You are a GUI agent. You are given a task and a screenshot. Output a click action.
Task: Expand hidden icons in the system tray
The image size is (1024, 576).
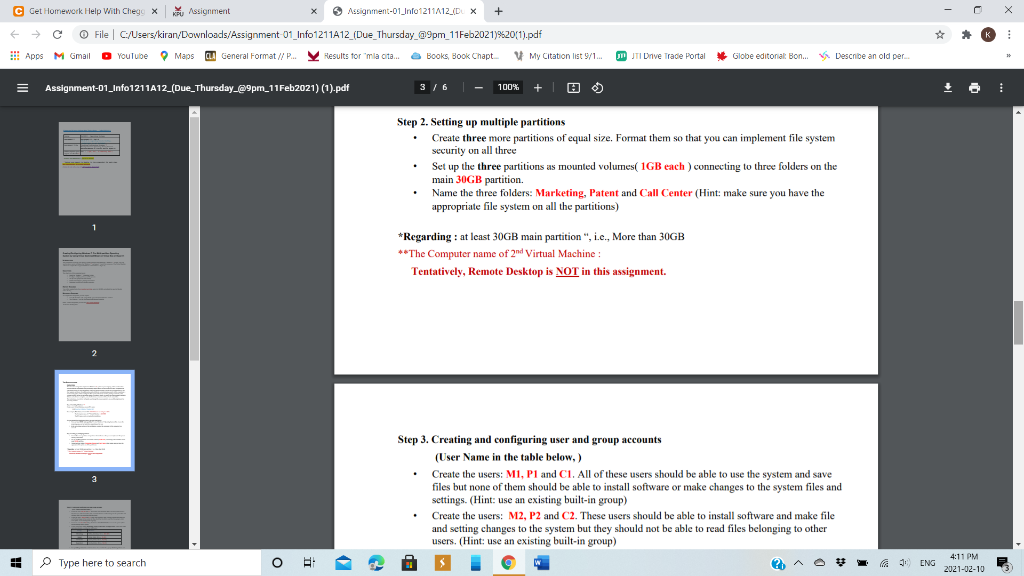coord(798,563)
